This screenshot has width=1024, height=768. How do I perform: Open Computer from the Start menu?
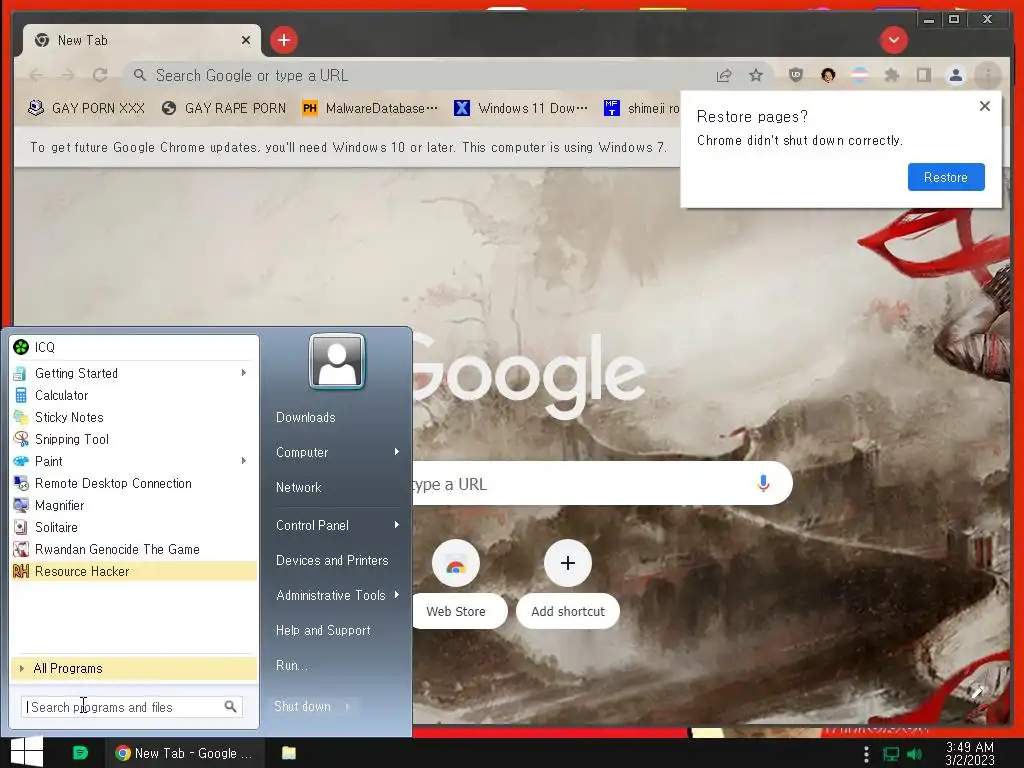(x=302, y=452)
